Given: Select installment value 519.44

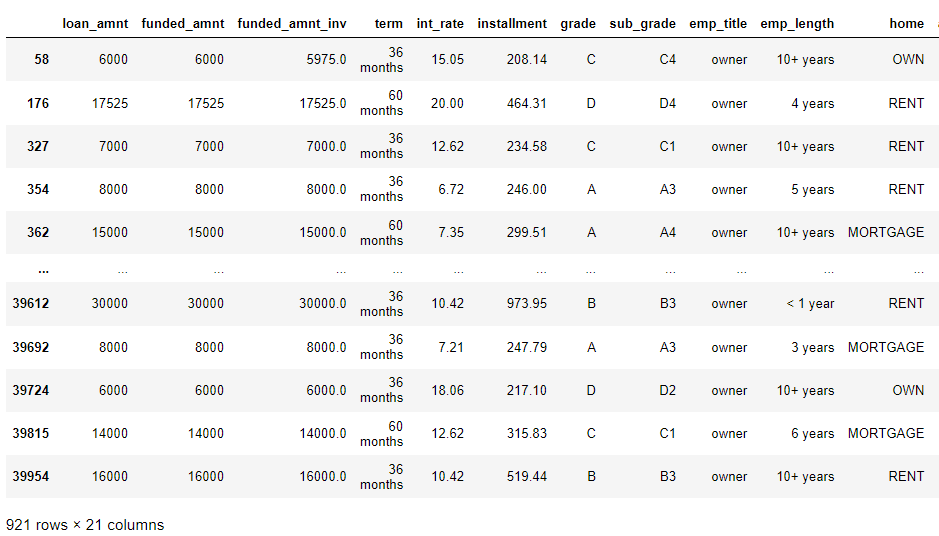Looking at the screenshot, I should coord(527,477).
